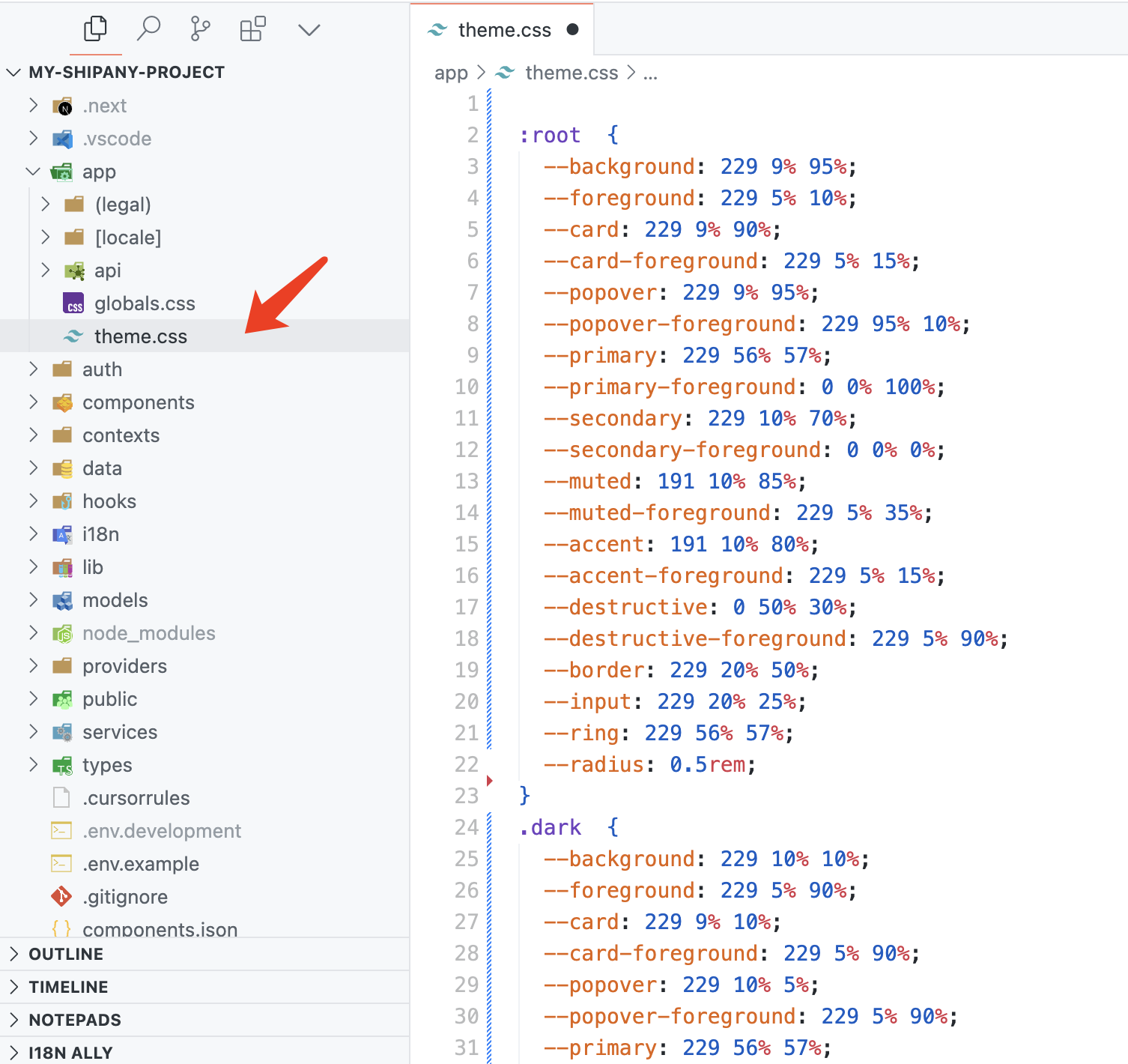This screenshot has height=1064, width=1128.
Task: Click the hooks folder icon
Action: tap(63, 501)
